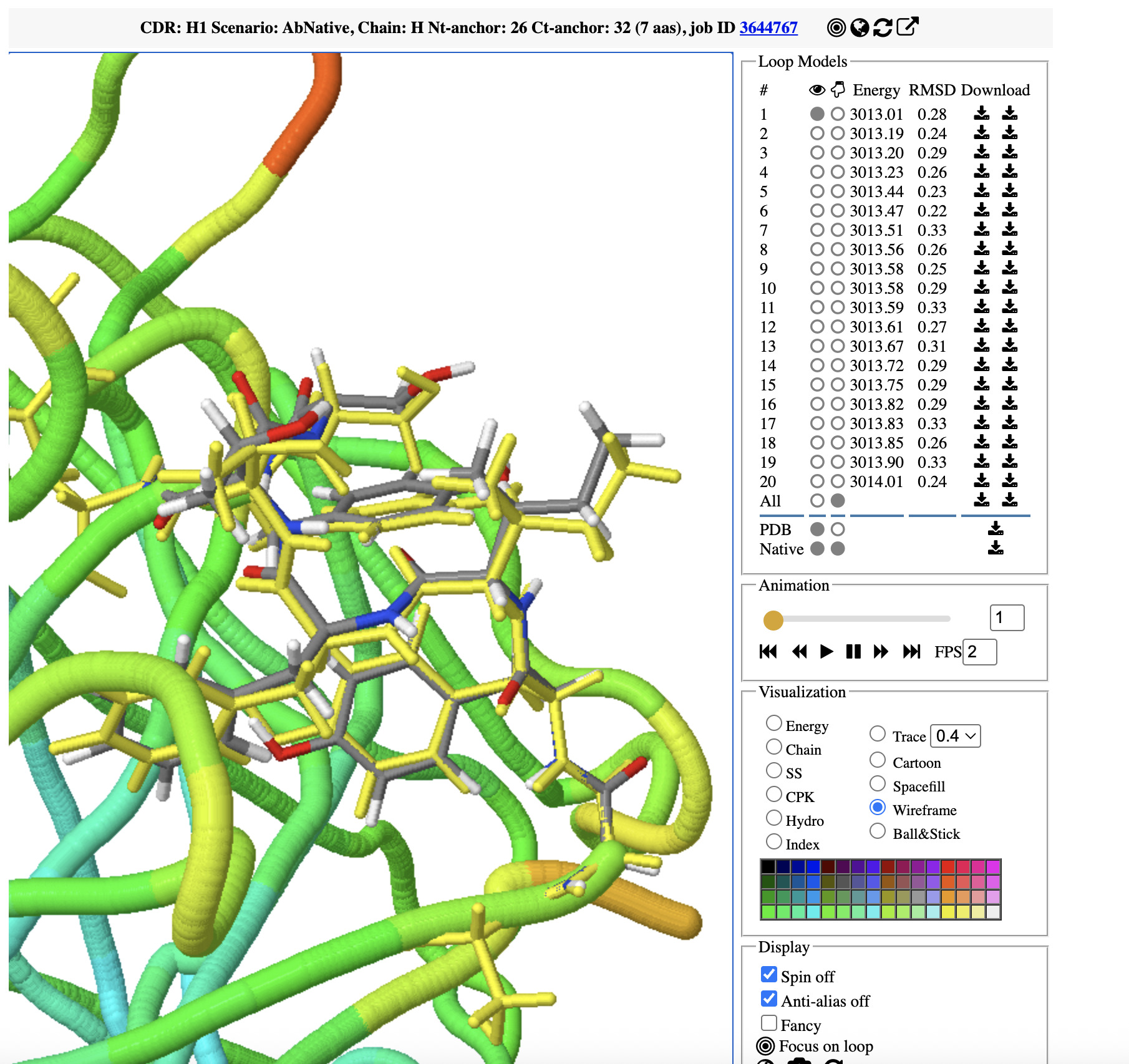
Task: Open job ID 3644767 link
Action: [x=768, y=27]
